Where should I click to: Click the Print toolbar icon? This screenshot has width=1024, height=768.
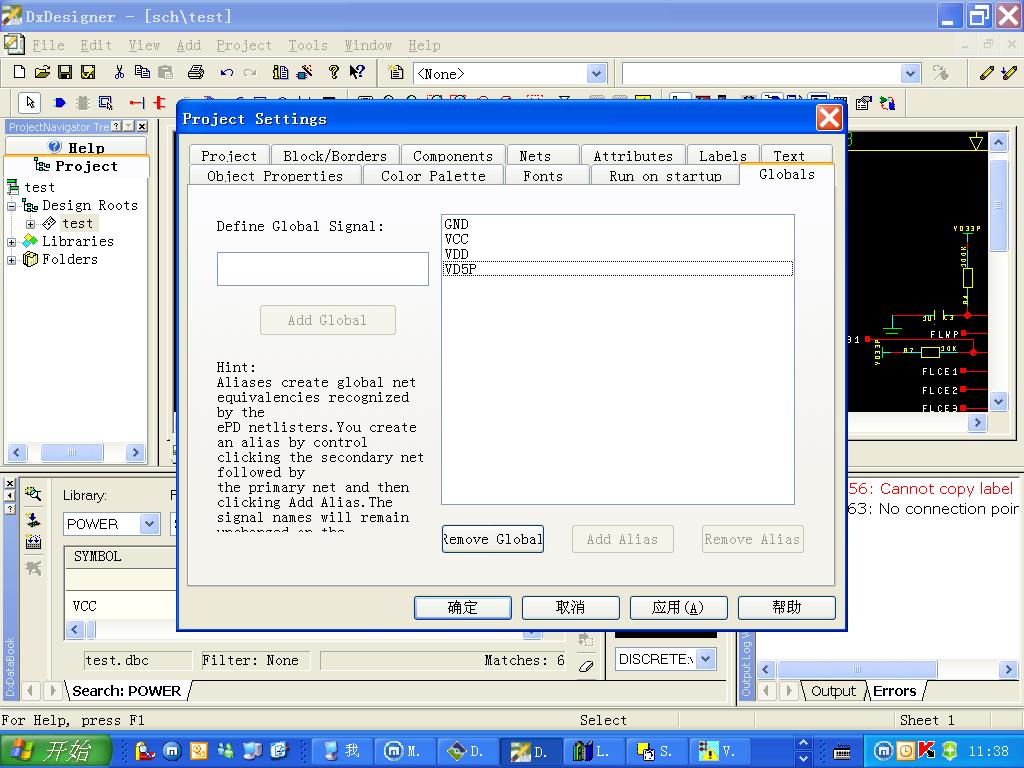click(x=196, y=72)
